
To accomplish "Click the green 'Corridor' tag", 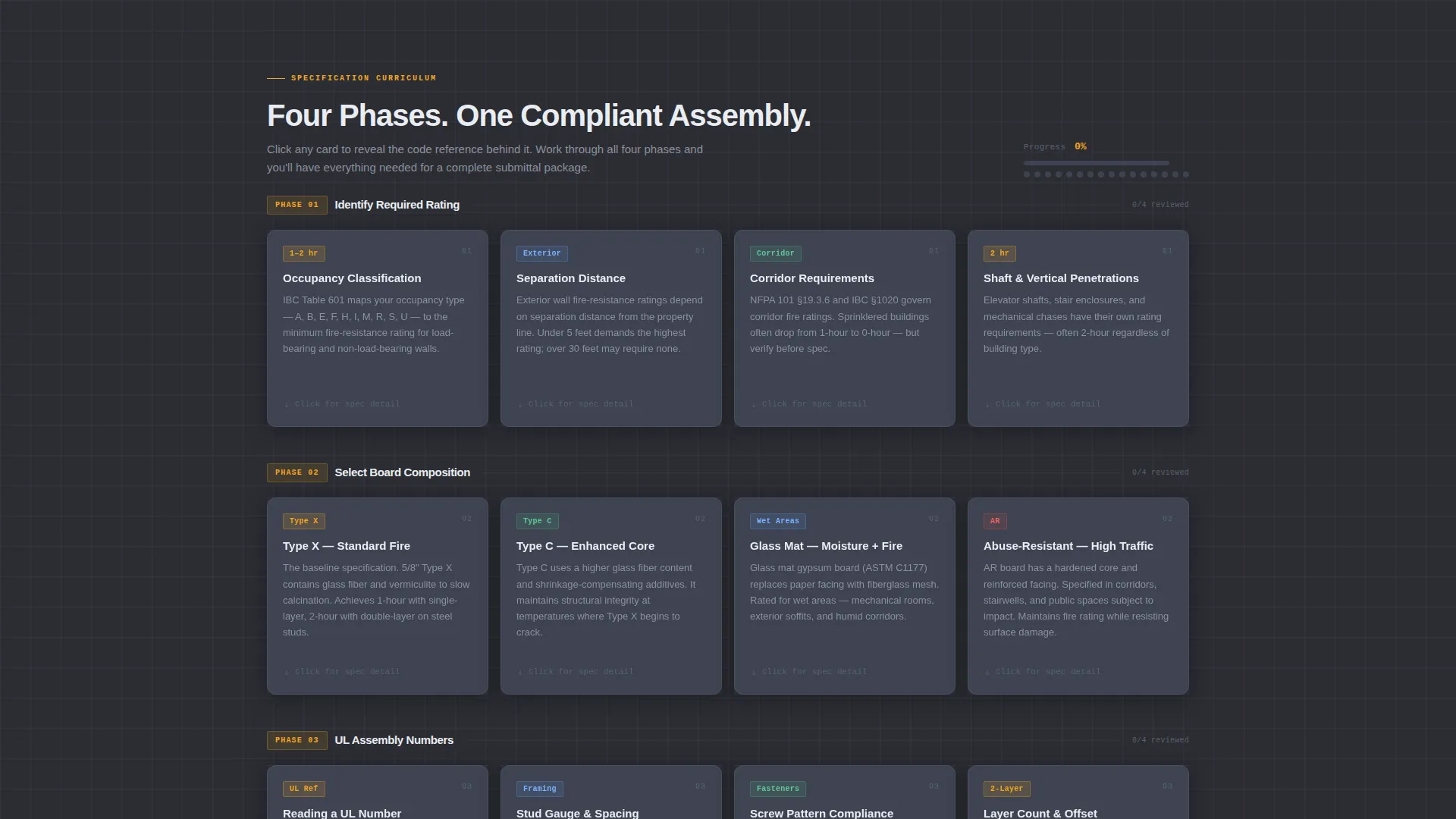I will point(775,253).
